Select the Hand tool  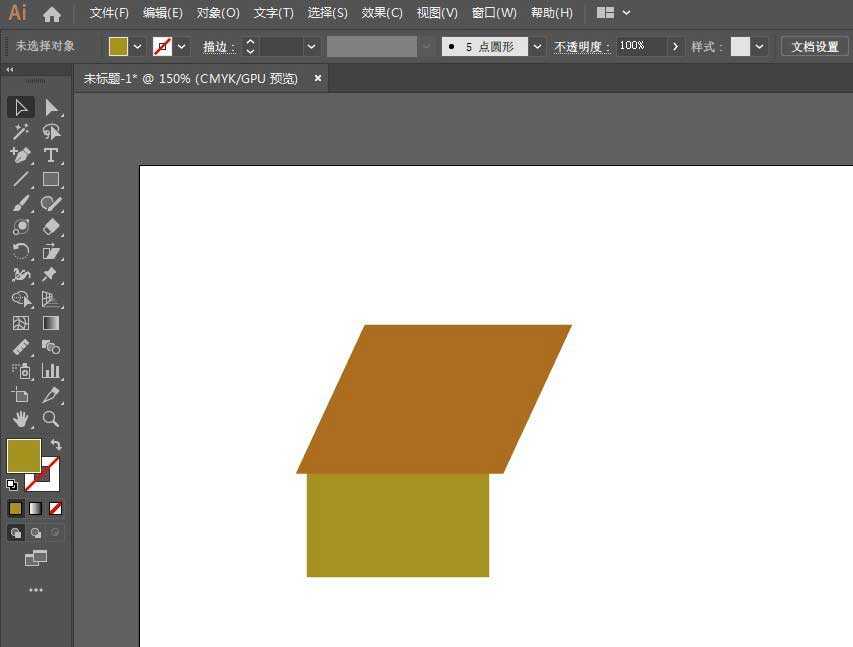tap(20, 419)
